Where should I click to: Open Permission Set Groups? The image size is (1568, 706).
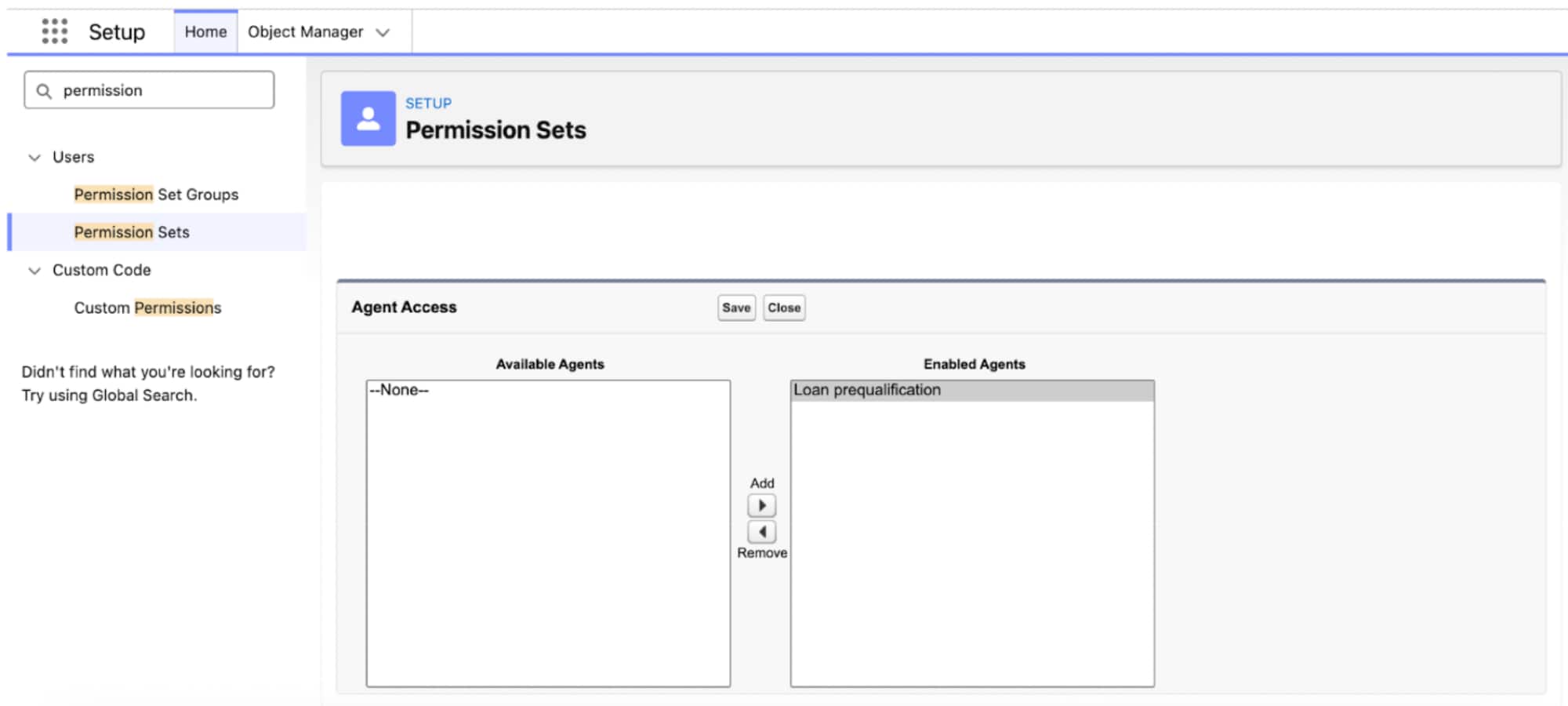156,194
